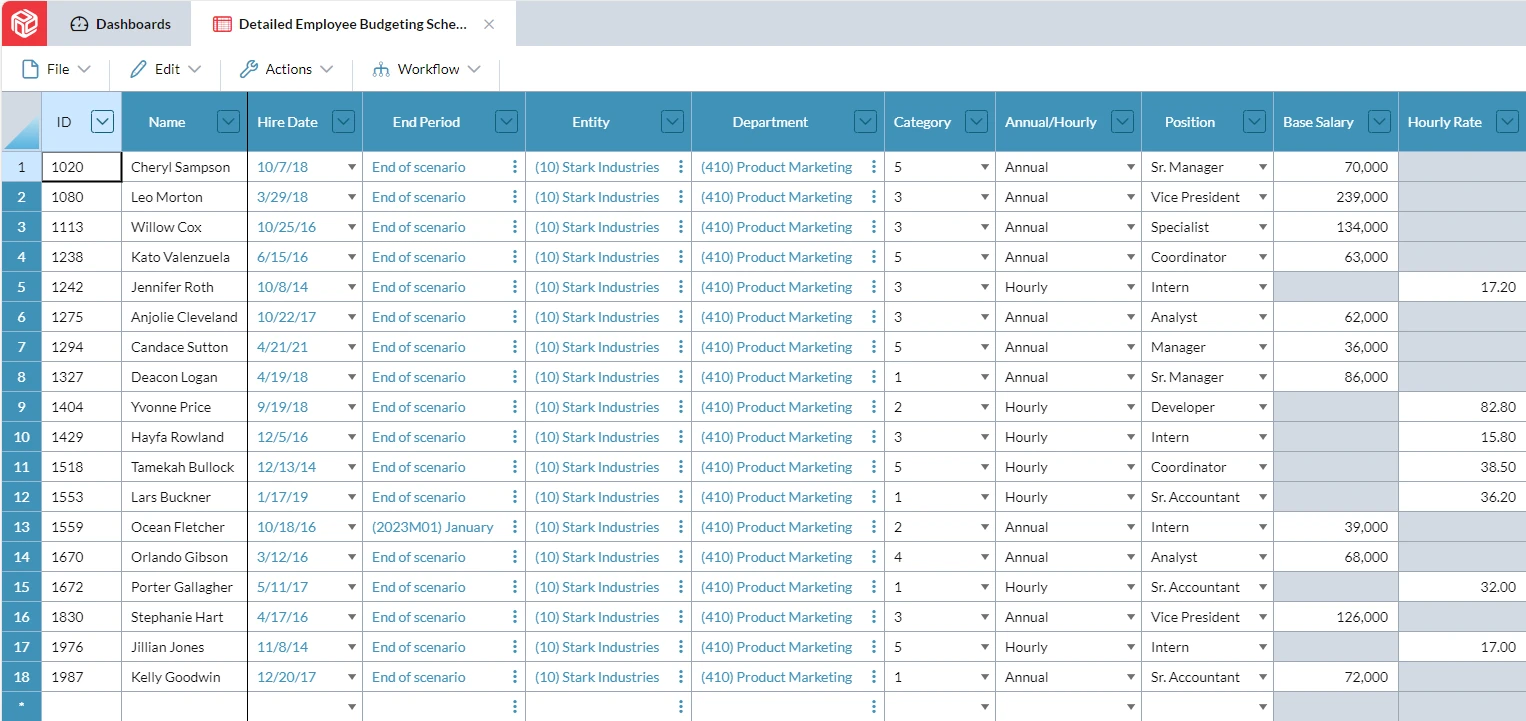
Task: Click the Dashboards gauge icon
Action: (79, 24)
